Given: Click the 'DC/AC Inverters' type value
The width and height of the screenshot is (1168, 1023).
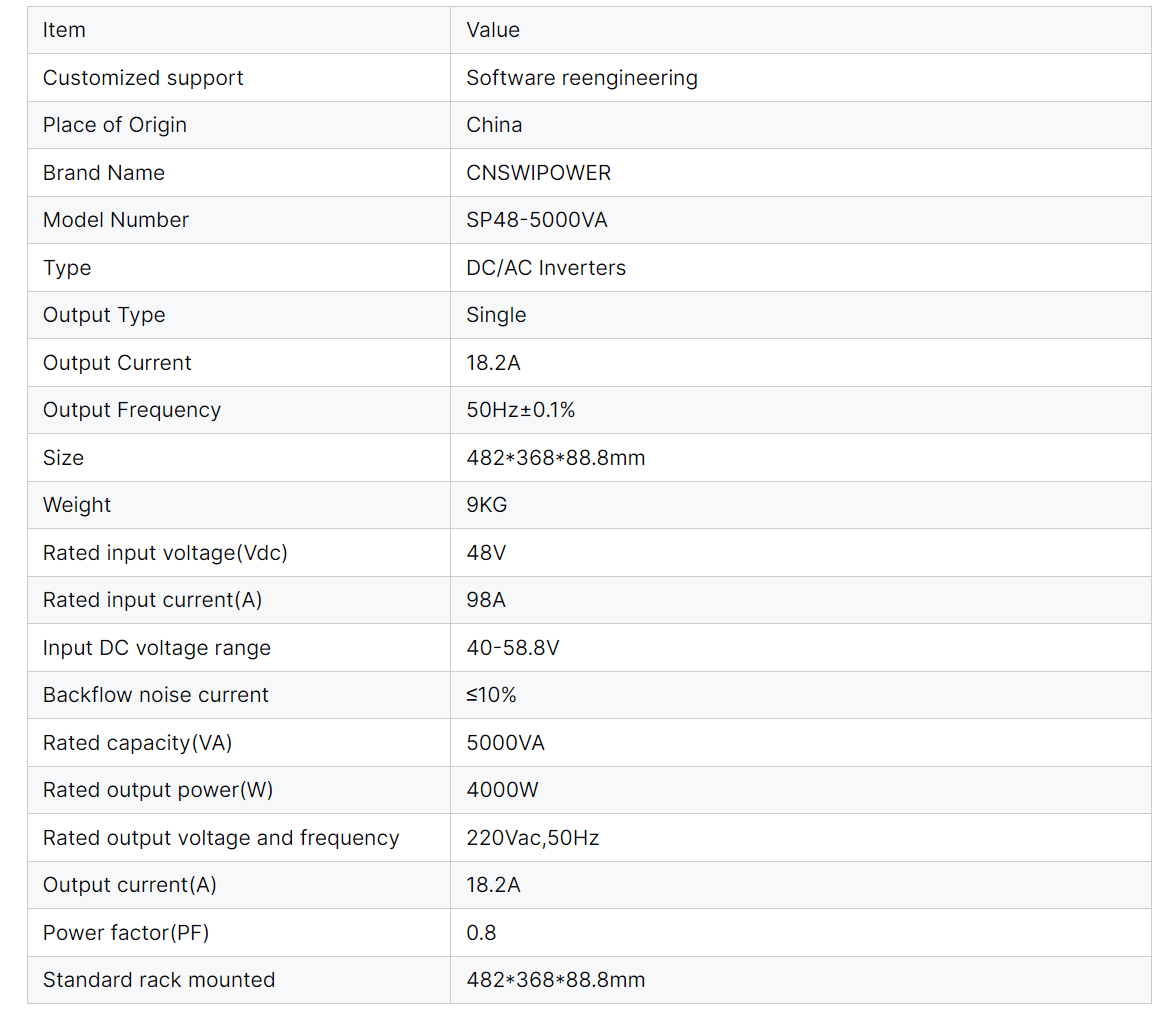Looking at the screenshot, I should [546, 268].
